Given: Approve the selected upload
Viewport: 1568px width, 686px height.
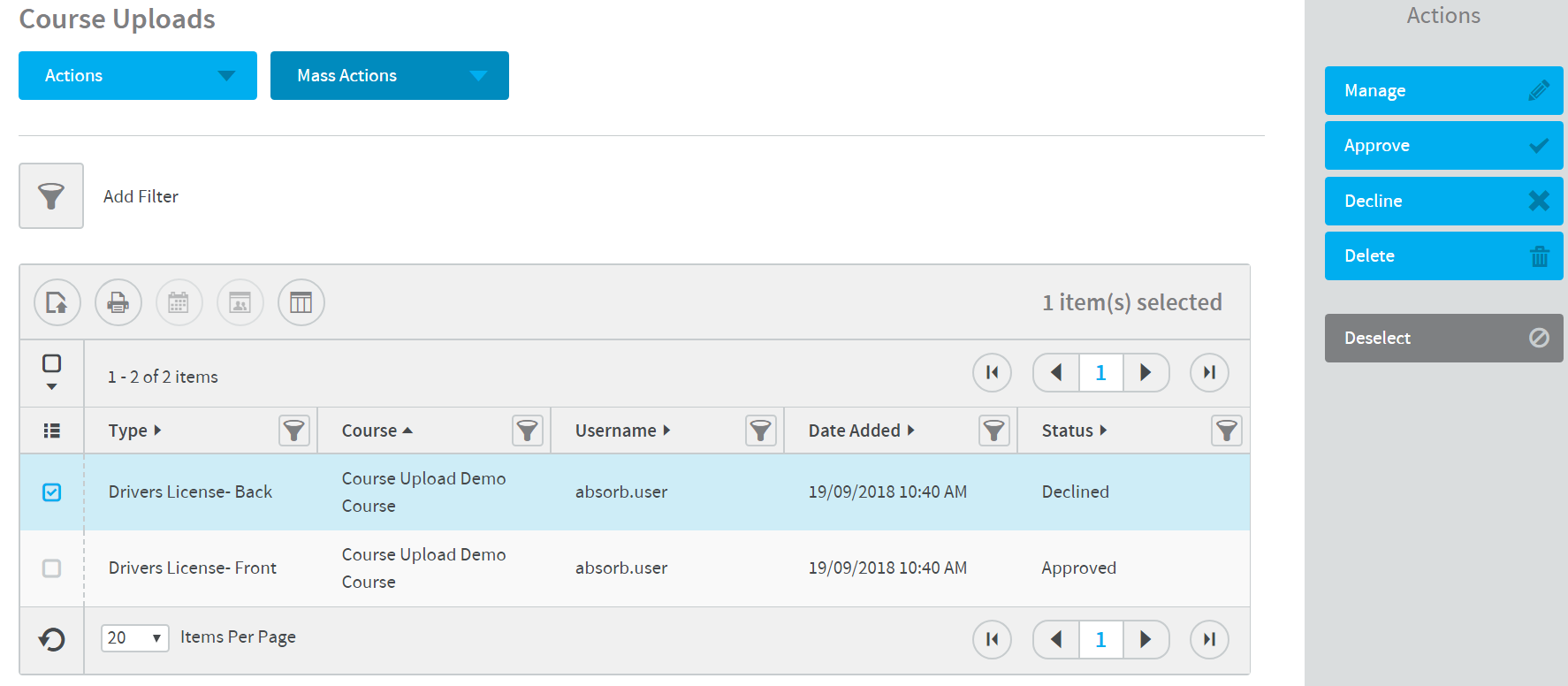Looking at the screenshot, I should point(1443,146).
